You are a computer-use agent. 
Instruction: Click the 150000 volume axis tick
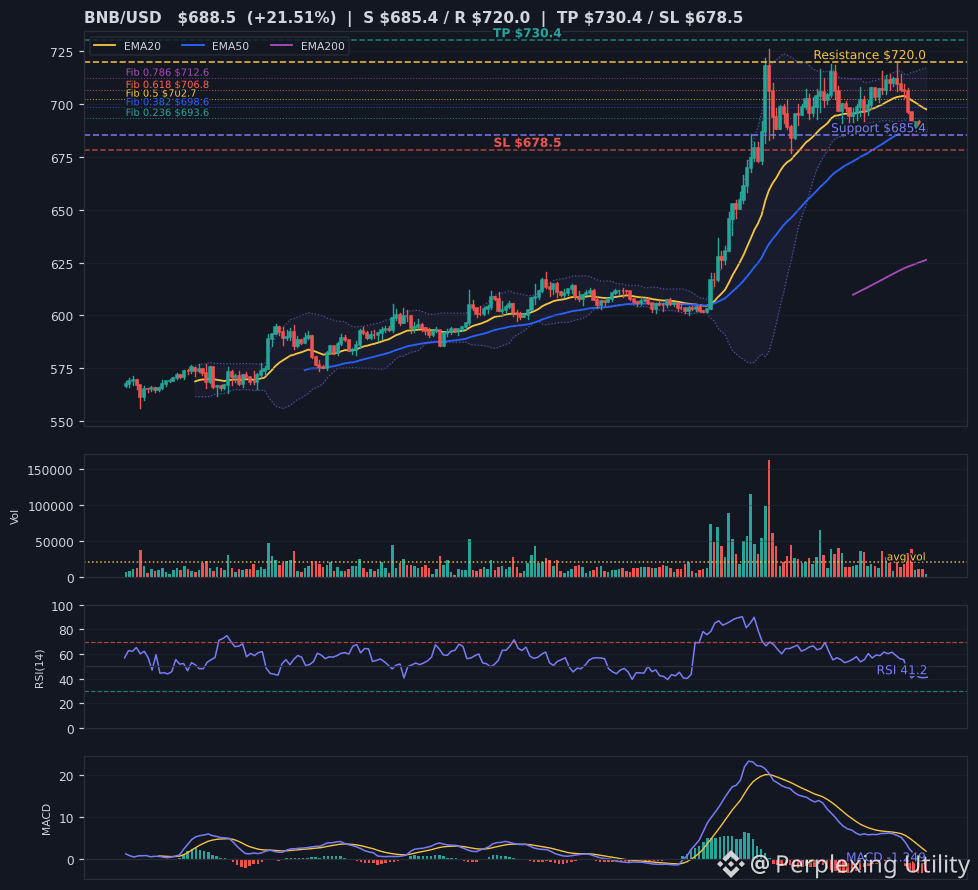point(51,470)
